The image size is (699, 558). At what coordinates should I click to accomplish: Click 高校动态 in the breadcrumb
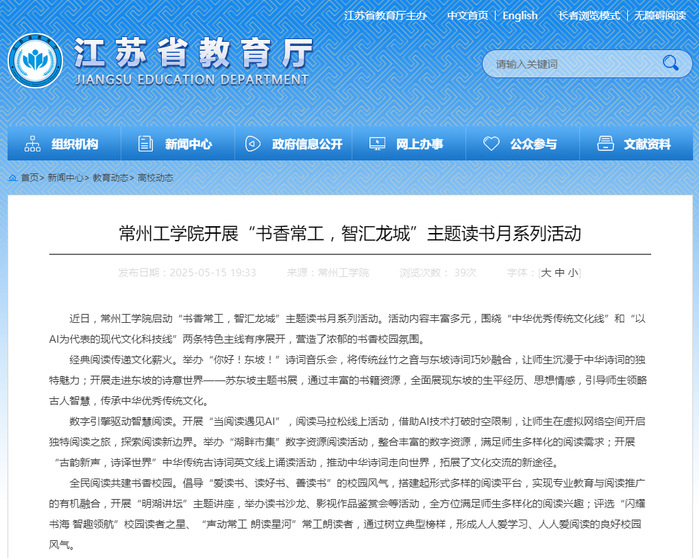[155, 178]
